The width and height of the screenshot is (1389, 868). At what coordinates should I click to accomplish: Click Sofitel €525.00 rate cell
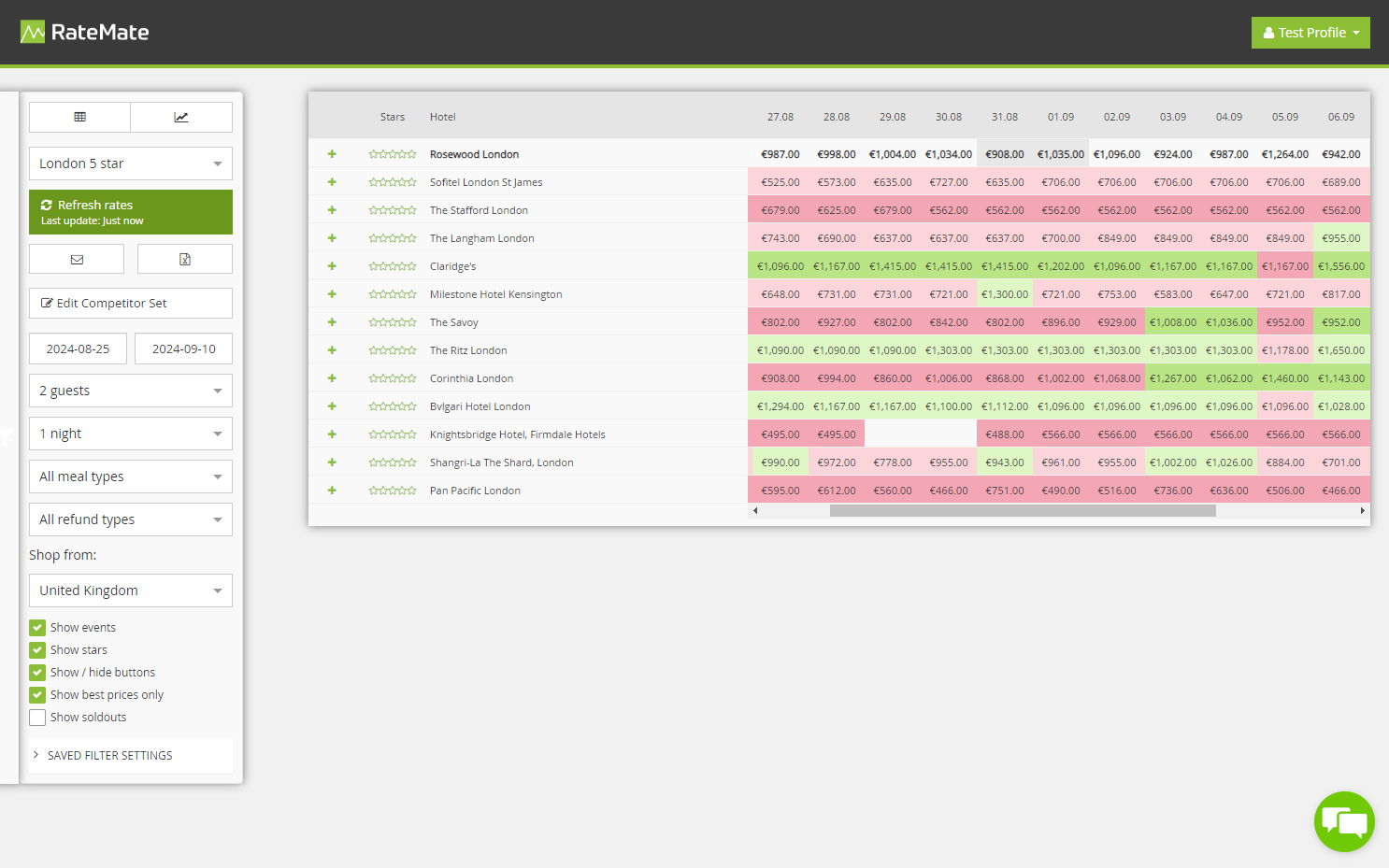pos(780,182)
